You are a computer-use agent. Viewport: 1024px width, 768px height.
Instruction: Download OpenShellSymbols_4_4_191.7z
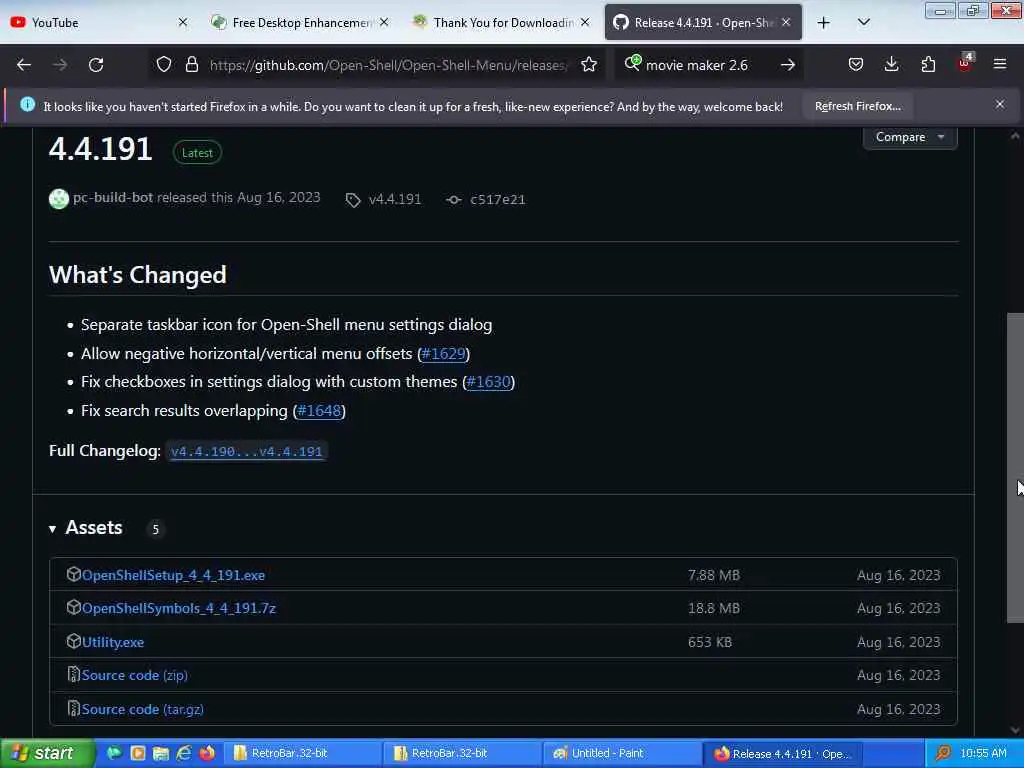tap(178, 608)
